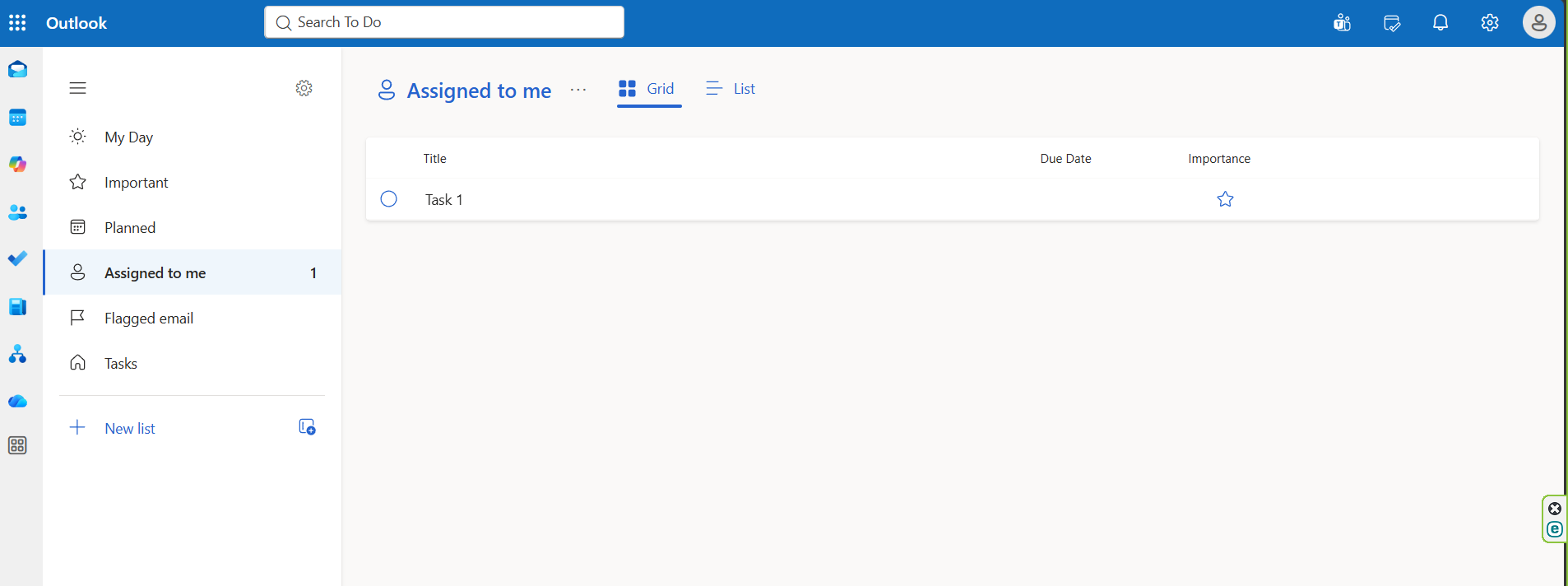
Task: Open Outlook settings gear in header
Action: (x=1490, y=23)
